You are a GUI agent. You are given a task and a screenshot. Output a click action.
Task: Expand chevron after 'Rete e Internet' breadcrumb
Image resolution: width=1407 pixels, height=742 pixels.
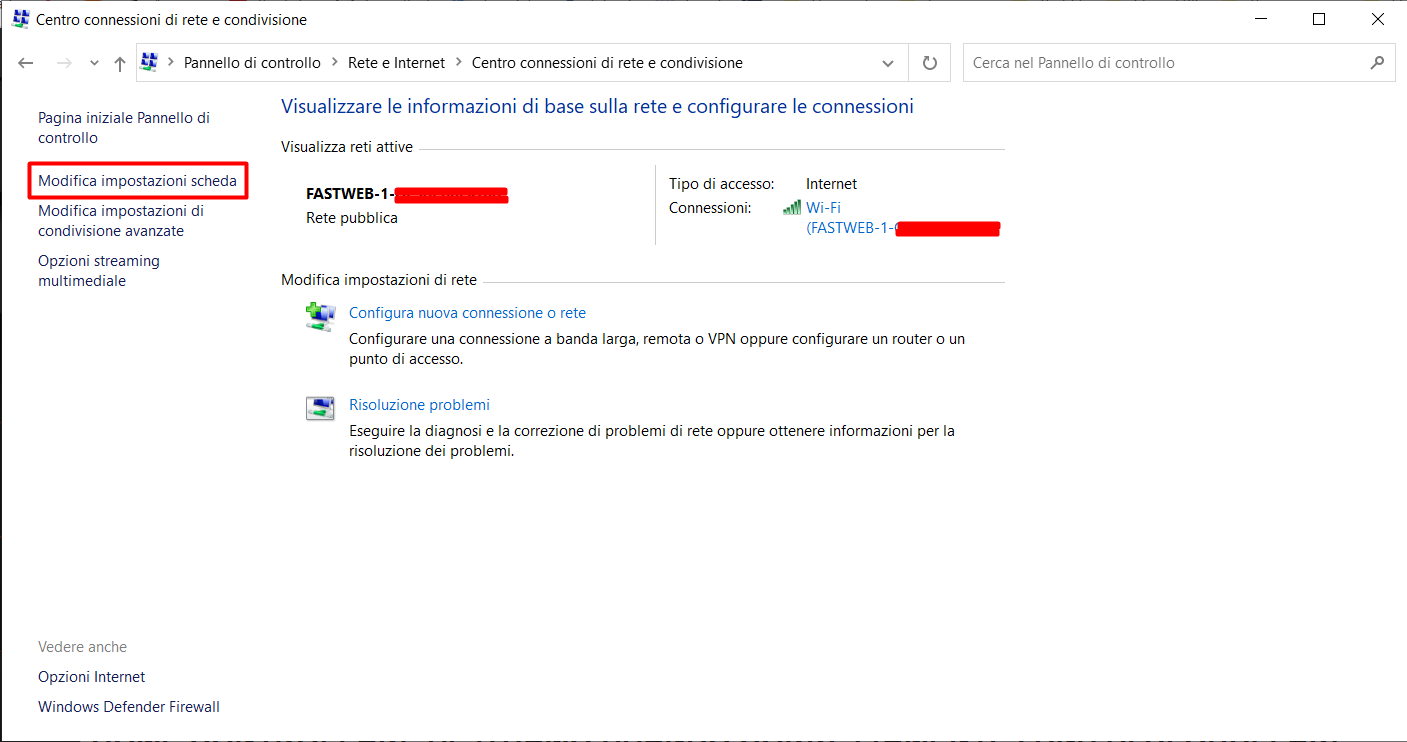[x=459, y=63]
